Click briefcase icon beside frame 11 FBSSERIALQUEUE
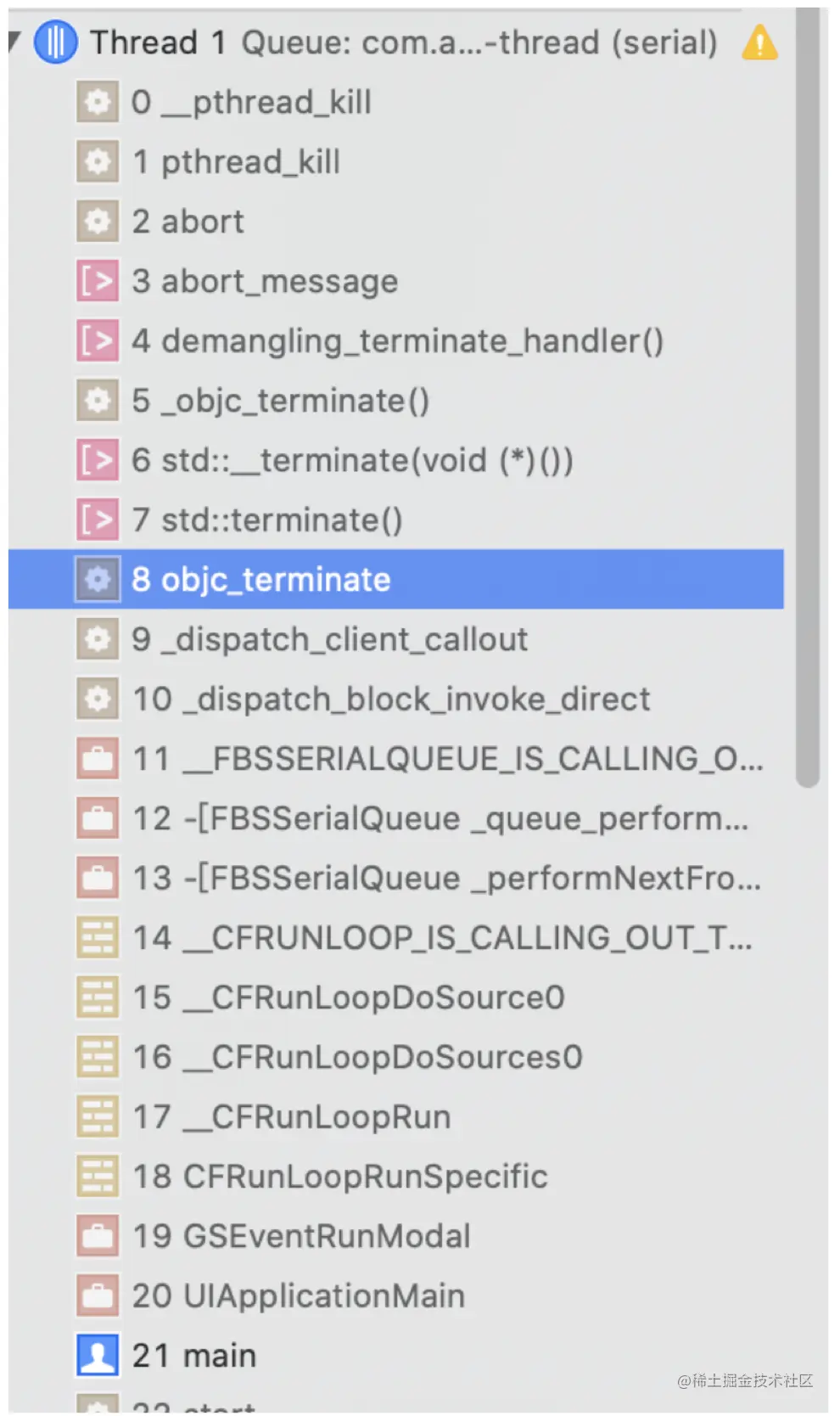 point(98,758)
